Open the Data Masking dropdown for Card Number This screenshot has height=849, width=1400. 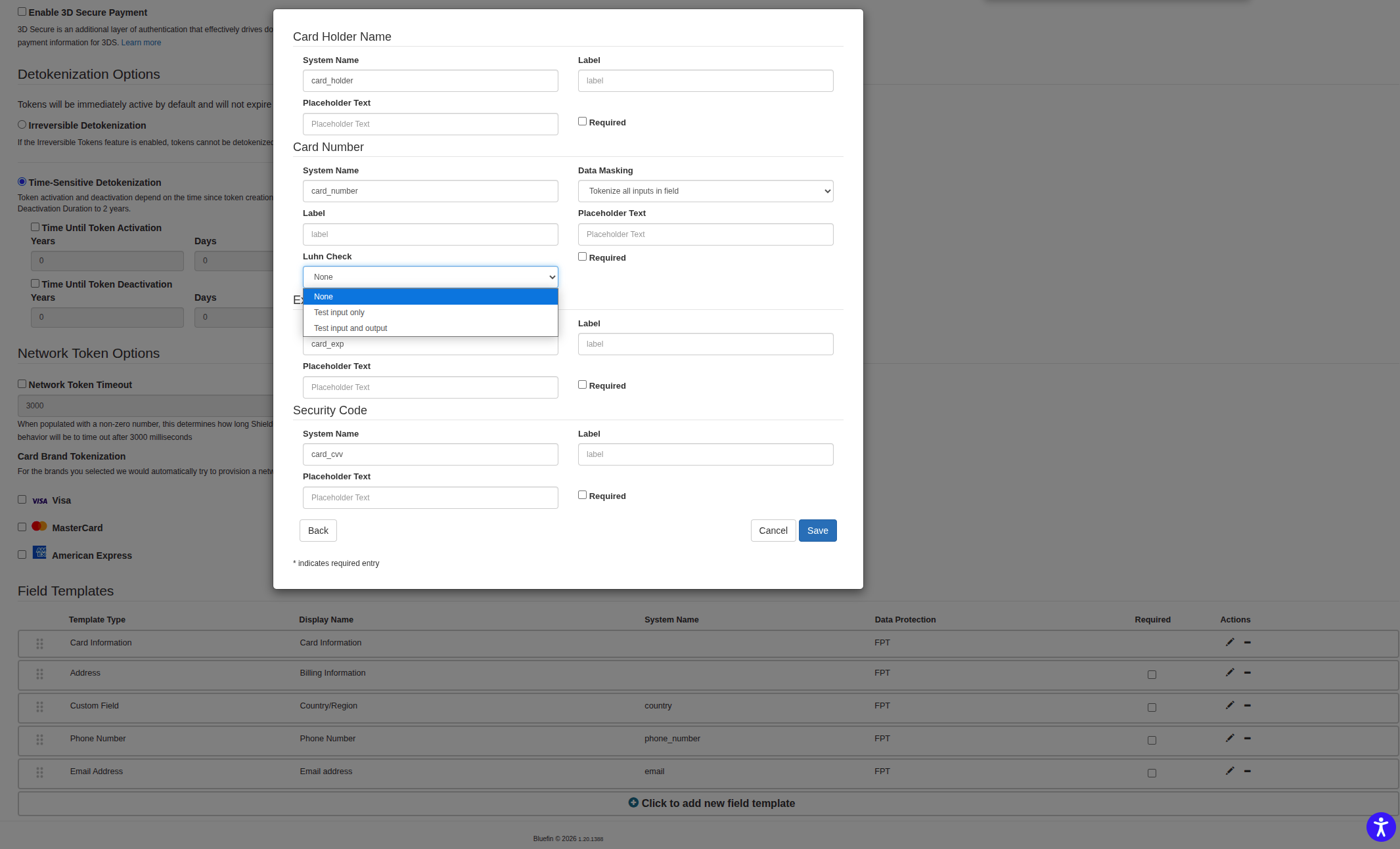705,191
